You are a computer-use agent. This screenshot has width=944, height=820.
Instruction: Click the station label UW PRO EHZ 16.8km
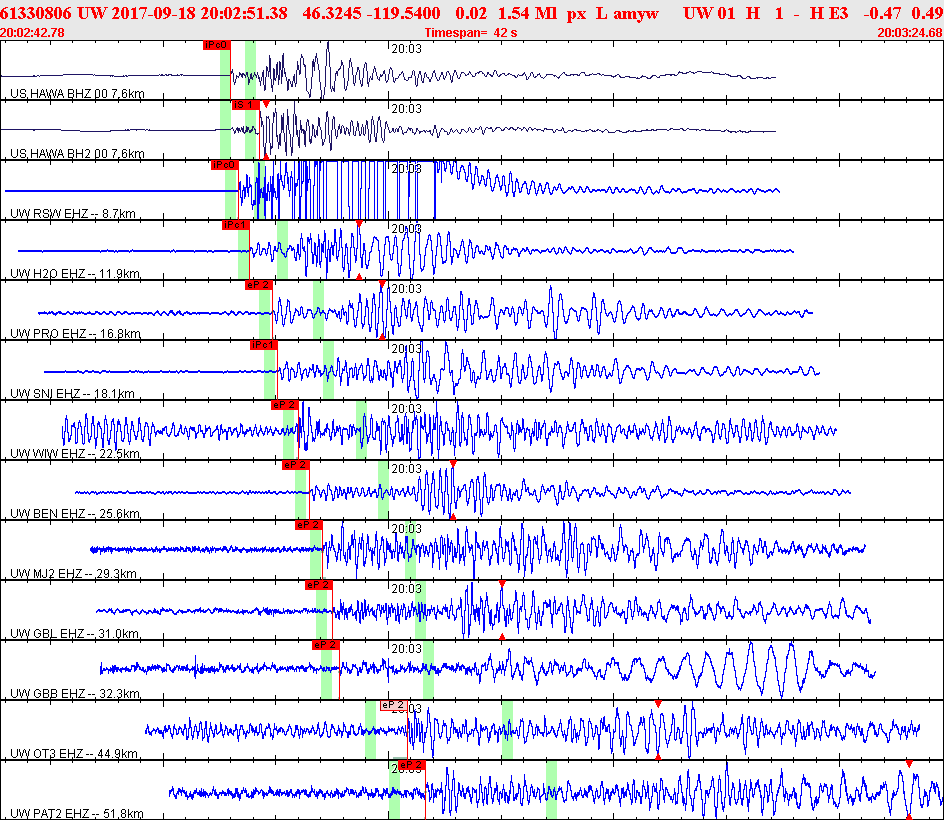click(75, 334)
